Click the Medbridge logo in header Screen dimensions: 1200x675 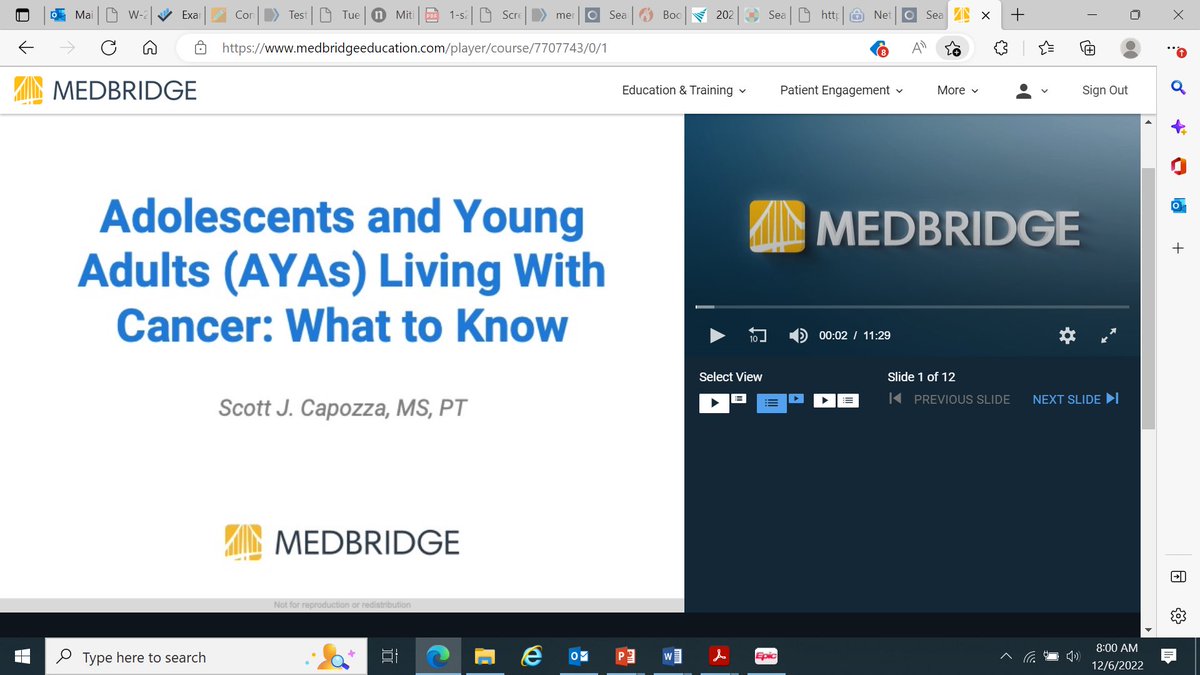tap(105, 90)
